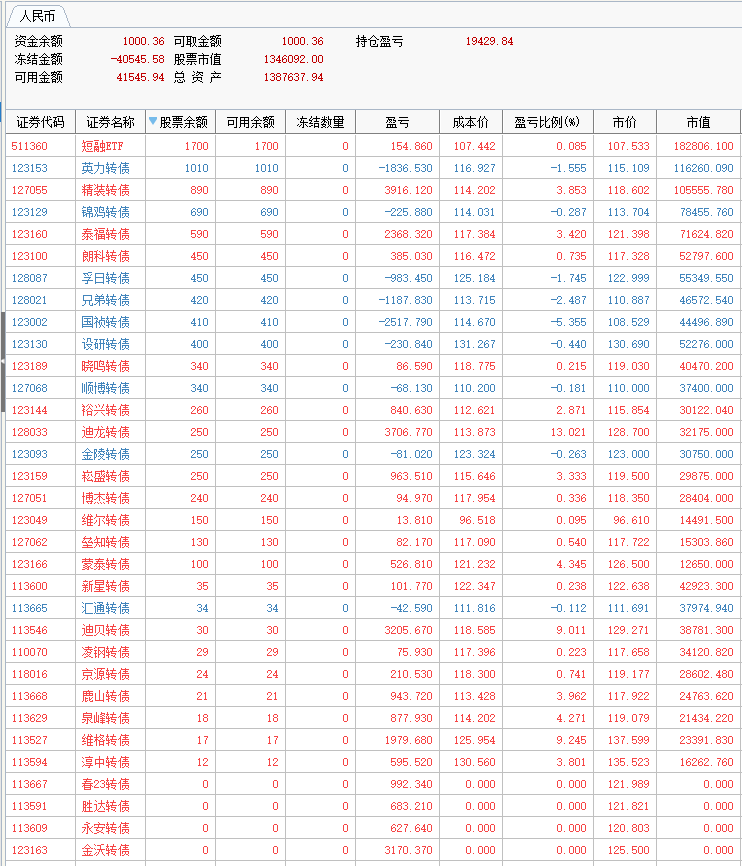Click 垒知转债 name cell

click(x=106, y=542)
